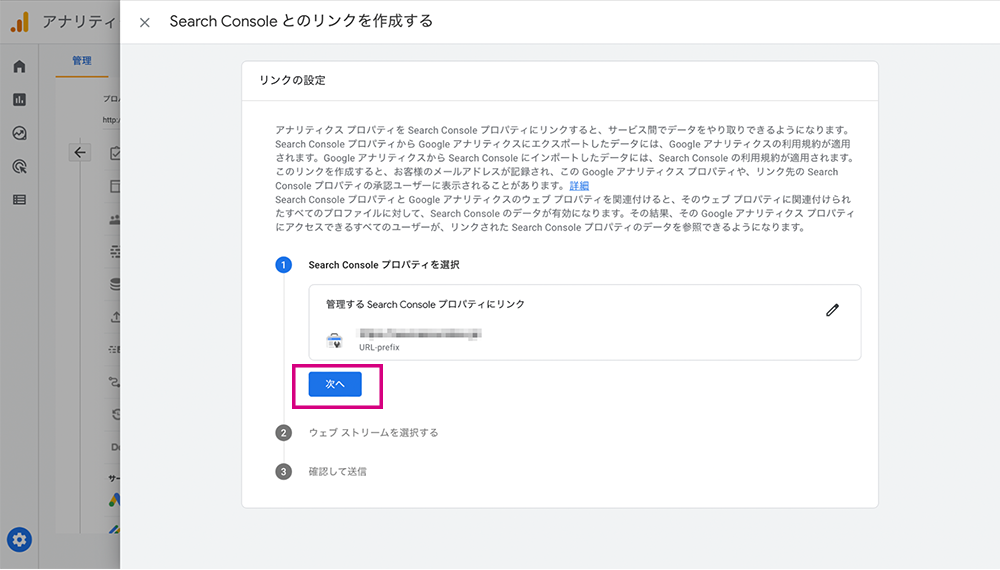Image resolution: width=1000 pixels, height=570 pixels.
Task: Click the Google Analytics logo
Action: pyautogui.click(x=20, y=22)
